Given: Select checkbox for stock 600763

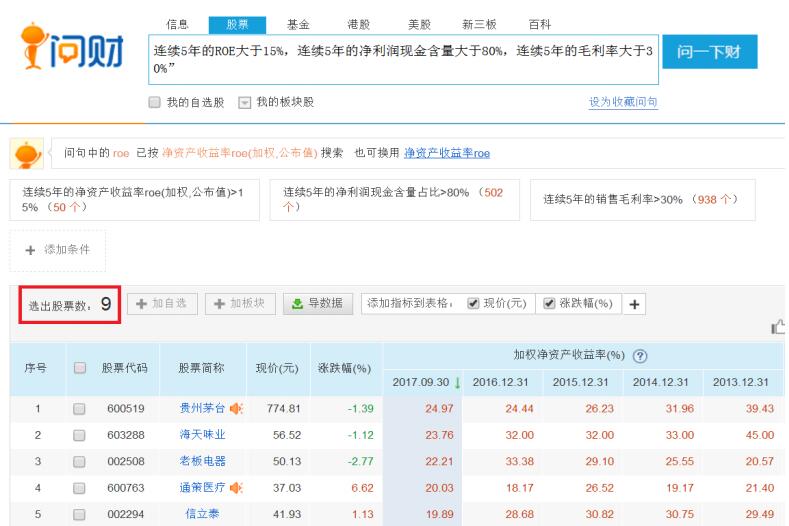Looking at the screenshot, I should point(79,488).
